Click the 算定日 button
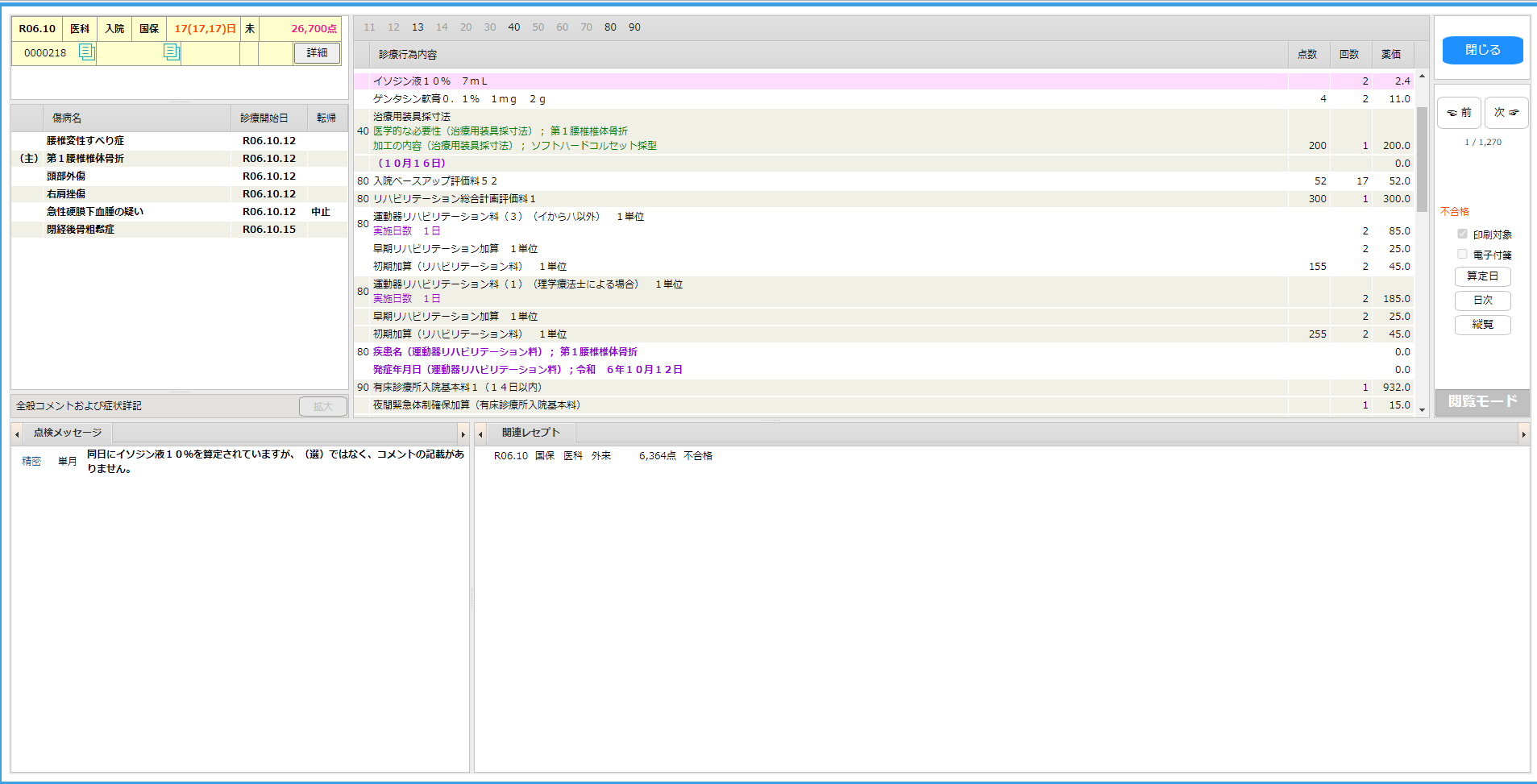1537x784 pixels. point(1482,276)
